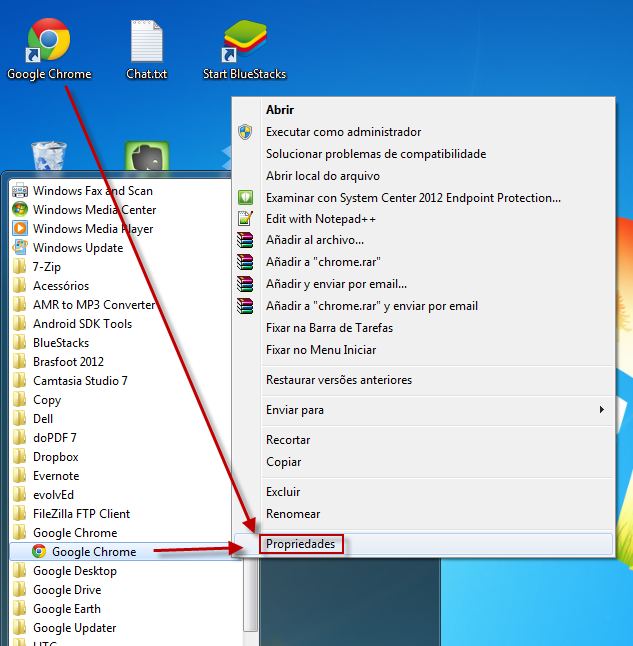Screen dimensions: 633x646
Task: Collapse the Google Chrome folder
Action: click(74, 533)
